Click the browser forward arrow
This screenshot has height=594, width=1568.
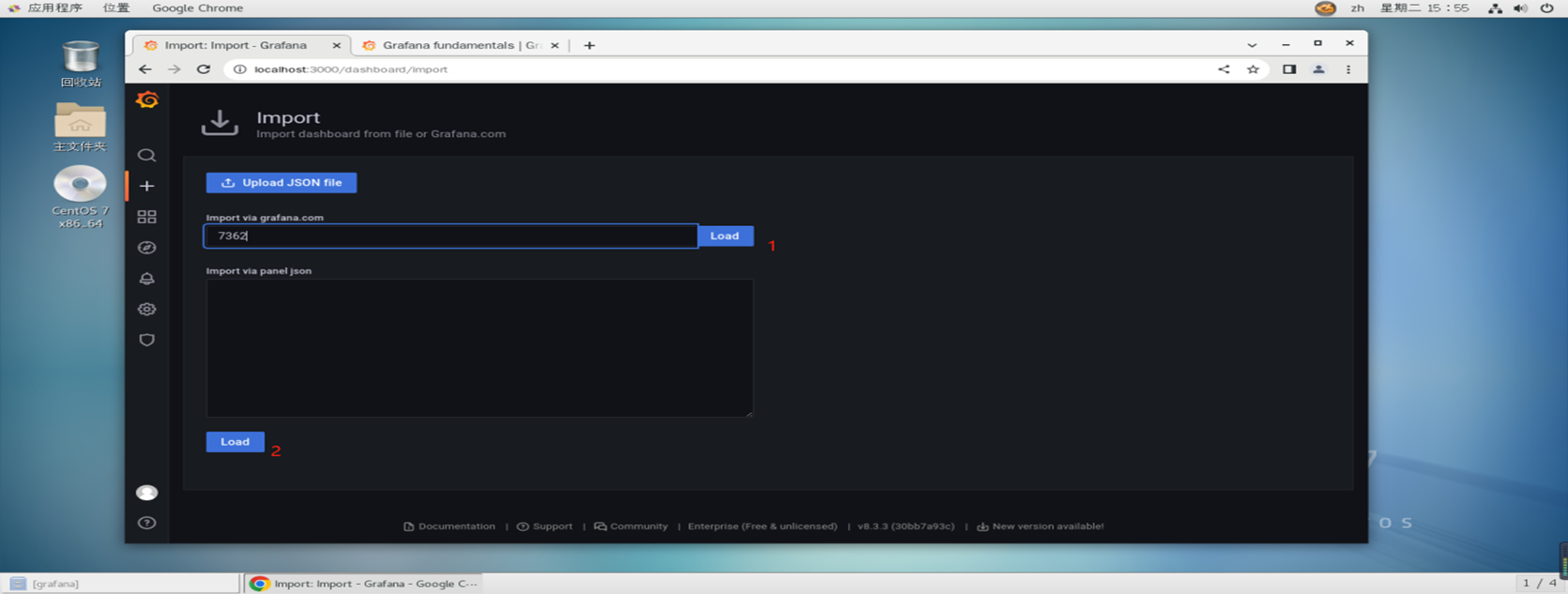pyautogui.click(x=175, y=69)
